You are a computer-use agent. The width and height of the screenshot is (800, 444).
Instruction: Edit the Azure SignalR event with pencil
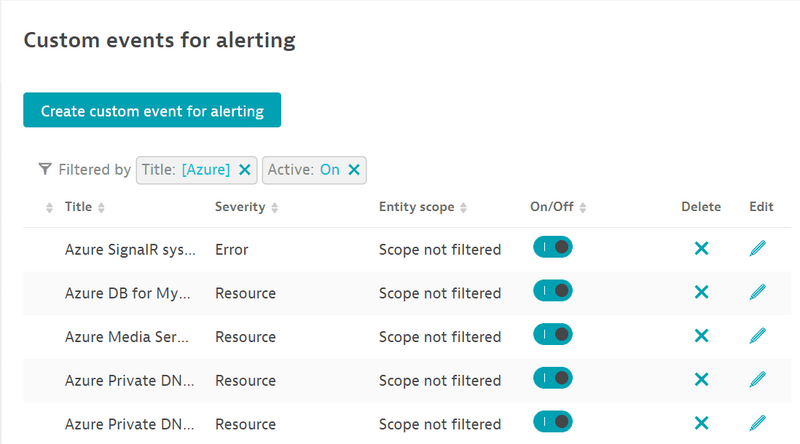click(758, 248)
